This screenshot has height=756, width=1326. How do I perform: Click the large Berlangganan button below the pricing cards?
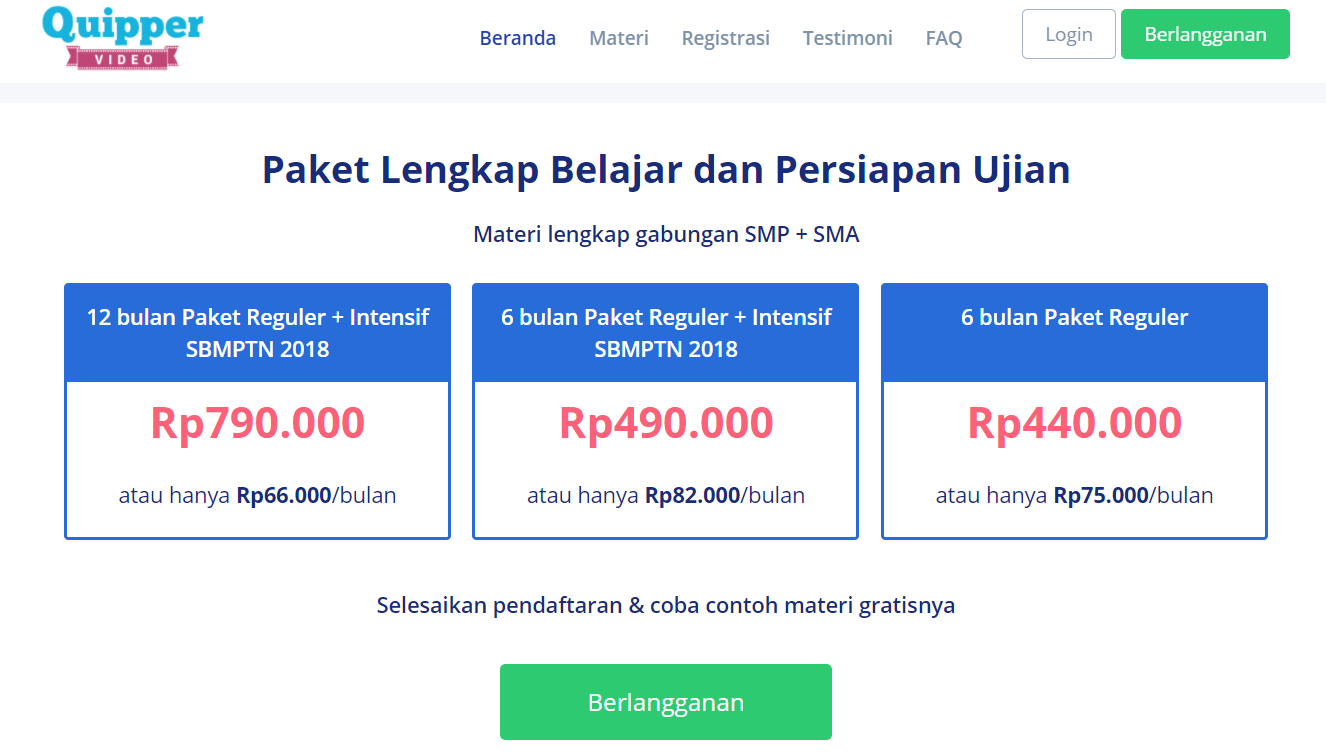(x=666, y=701)
